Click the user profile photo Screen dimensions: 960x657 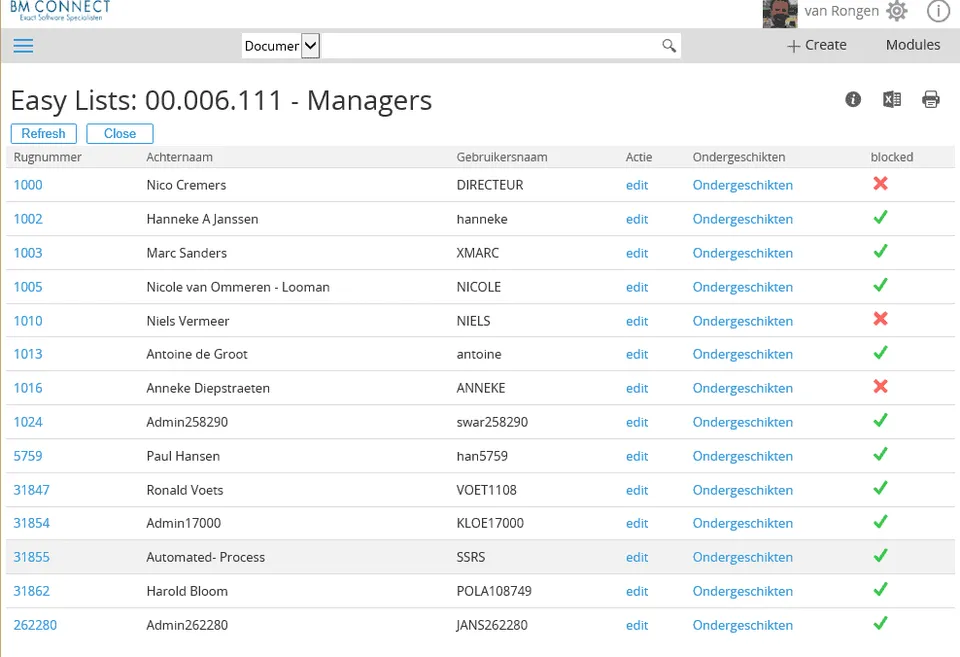point(780,13)
